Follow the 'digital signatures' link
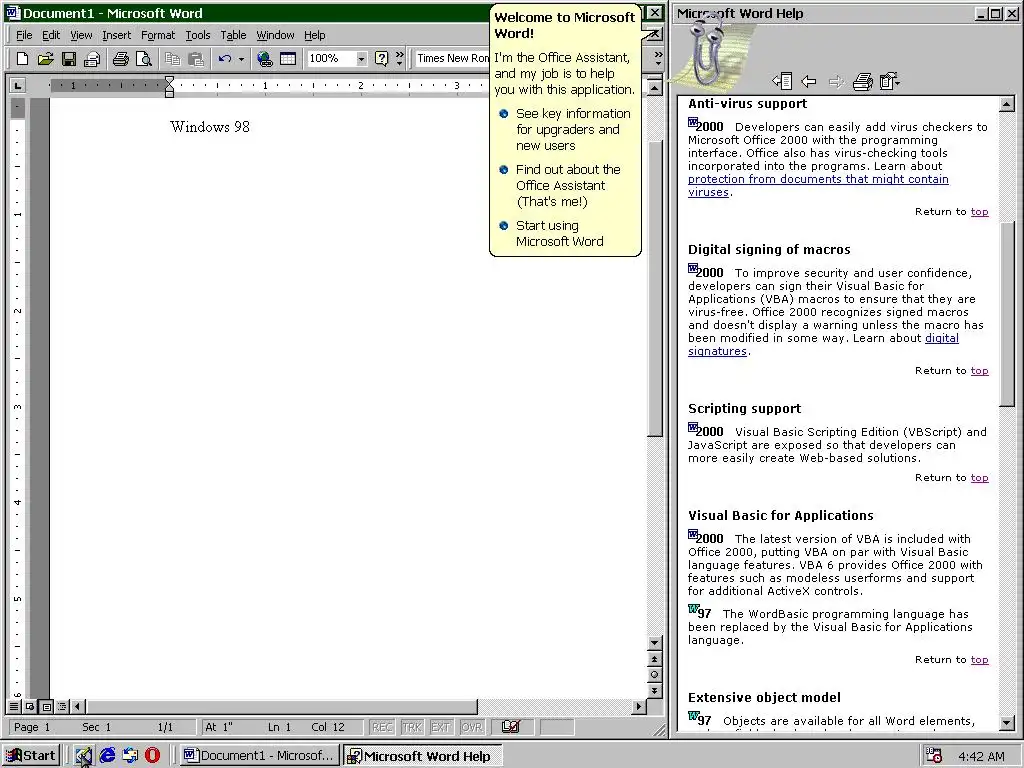 pos(942,338)
